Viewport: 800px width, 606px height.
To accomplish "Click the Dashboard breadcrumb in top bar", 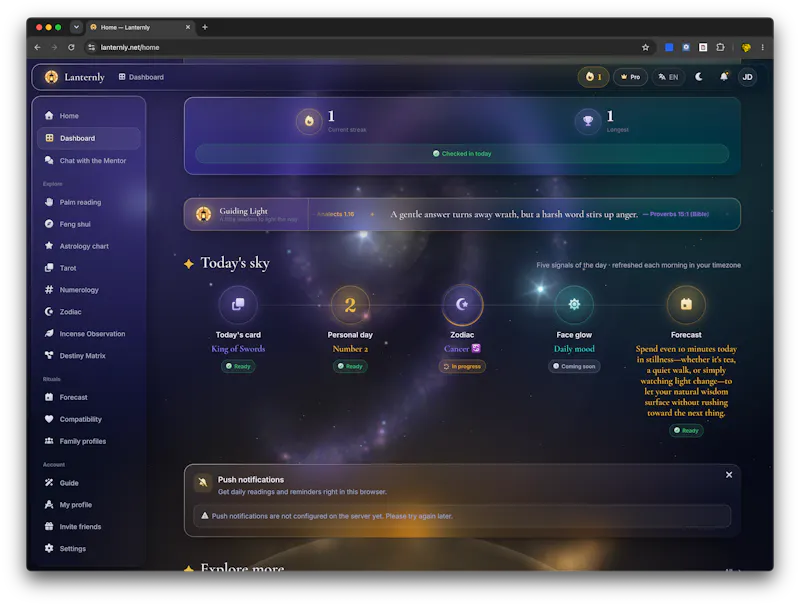I will (x=141, y=77).
